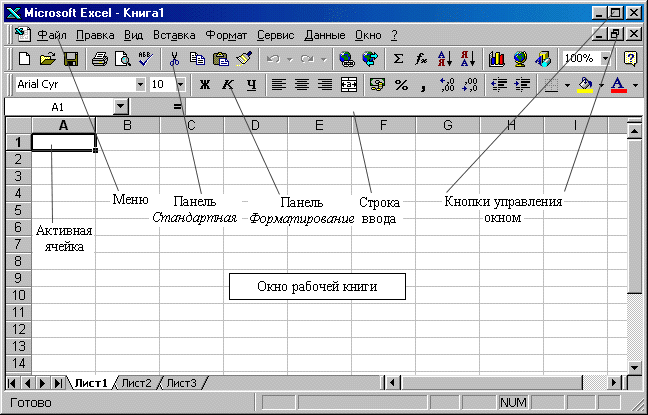Open a file with the folder icon
This screenshot has width=648, height=415.
coord(48,59)
